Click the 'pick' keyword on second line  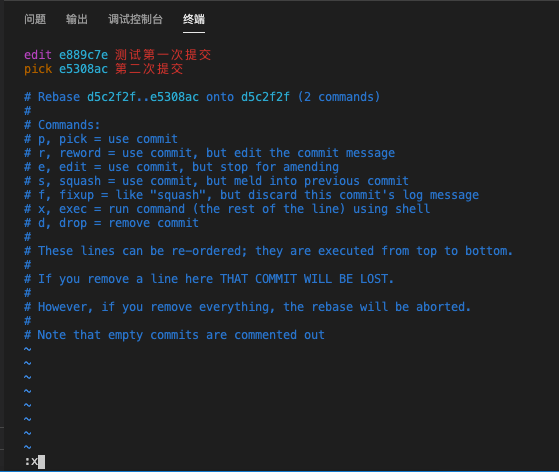pyautogui.click(x=38, y=69)
